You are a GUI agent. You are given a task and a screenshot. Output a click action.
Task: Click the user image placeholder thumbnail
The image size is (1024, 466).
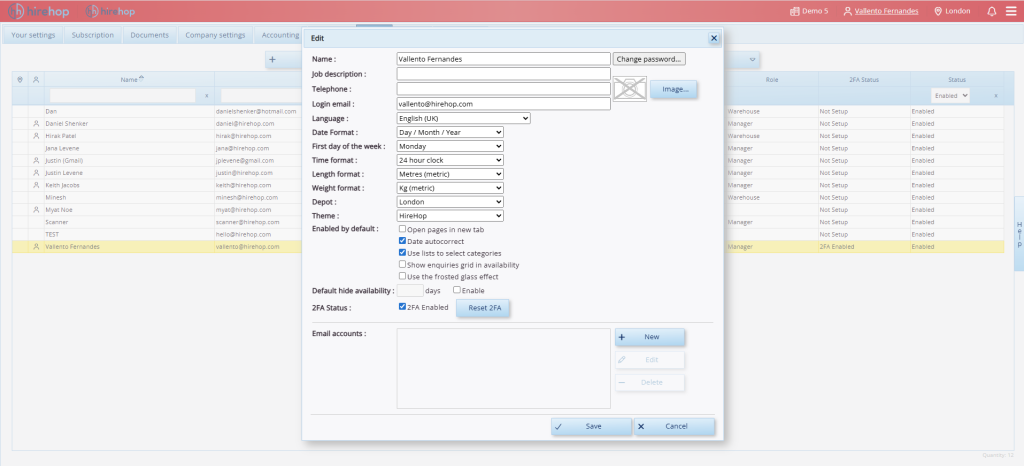click(x=630, y=89)
